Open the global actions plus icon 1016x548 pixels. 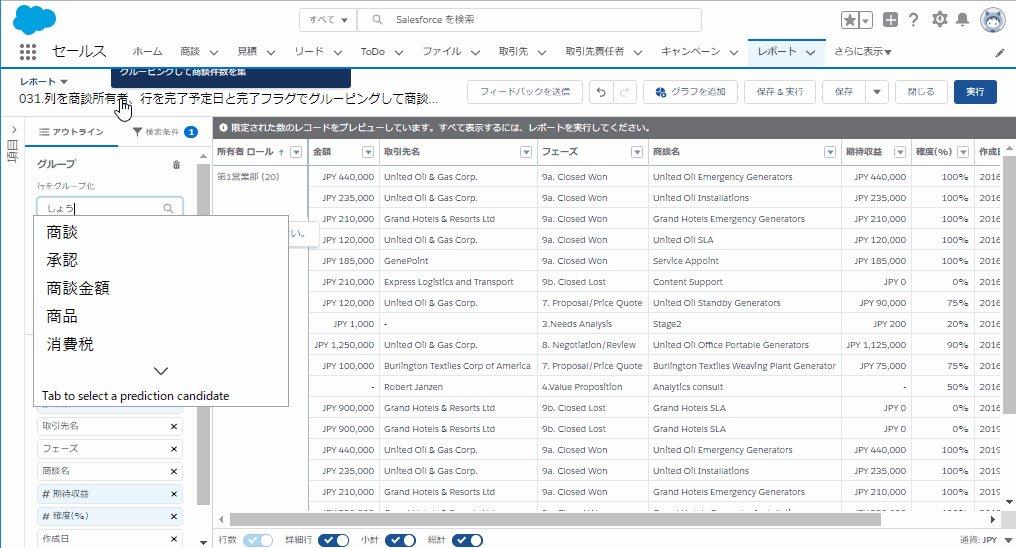(x=890, y=20)
